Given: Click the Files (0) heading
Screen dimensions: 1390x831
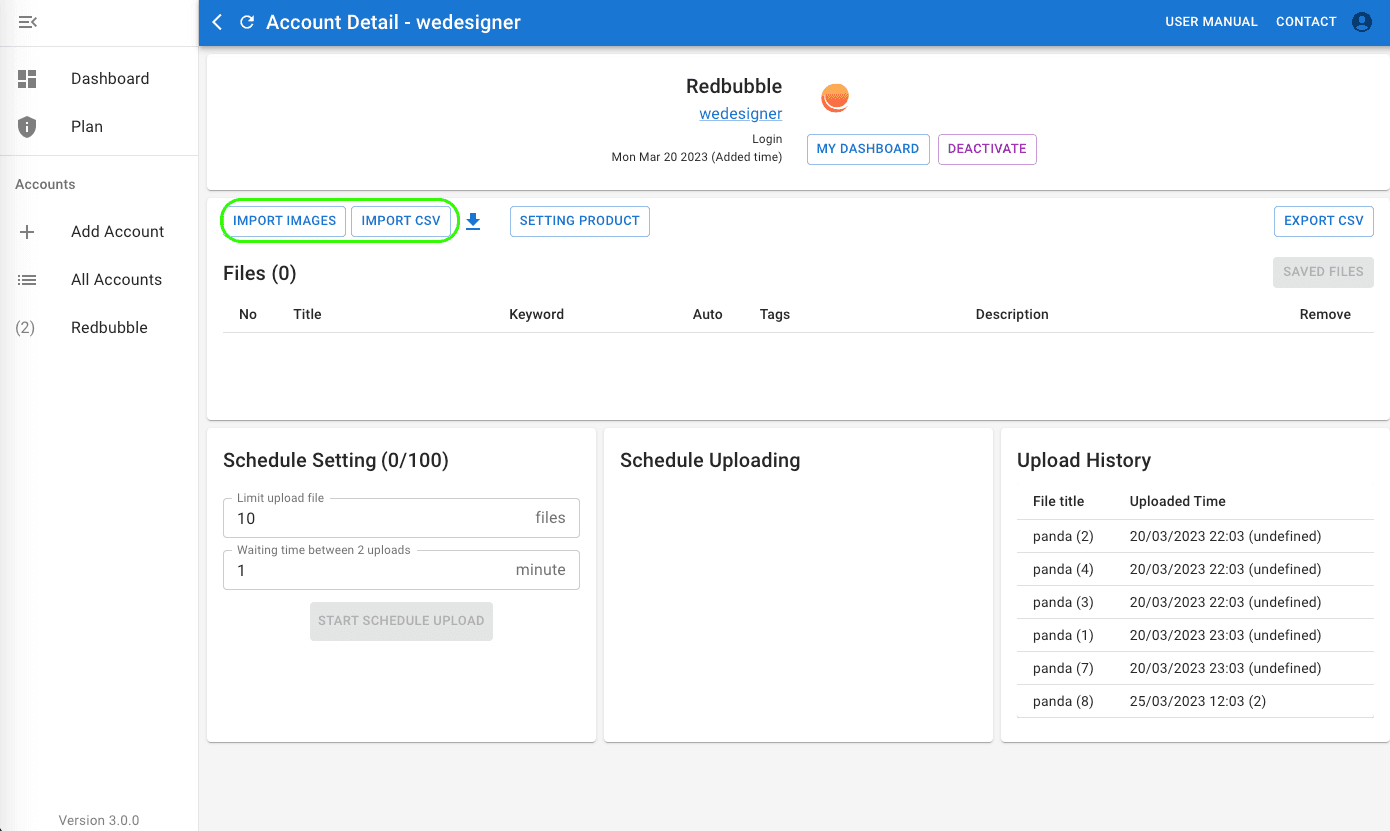Looking at the screenshot, I should [x=260, y=273].
